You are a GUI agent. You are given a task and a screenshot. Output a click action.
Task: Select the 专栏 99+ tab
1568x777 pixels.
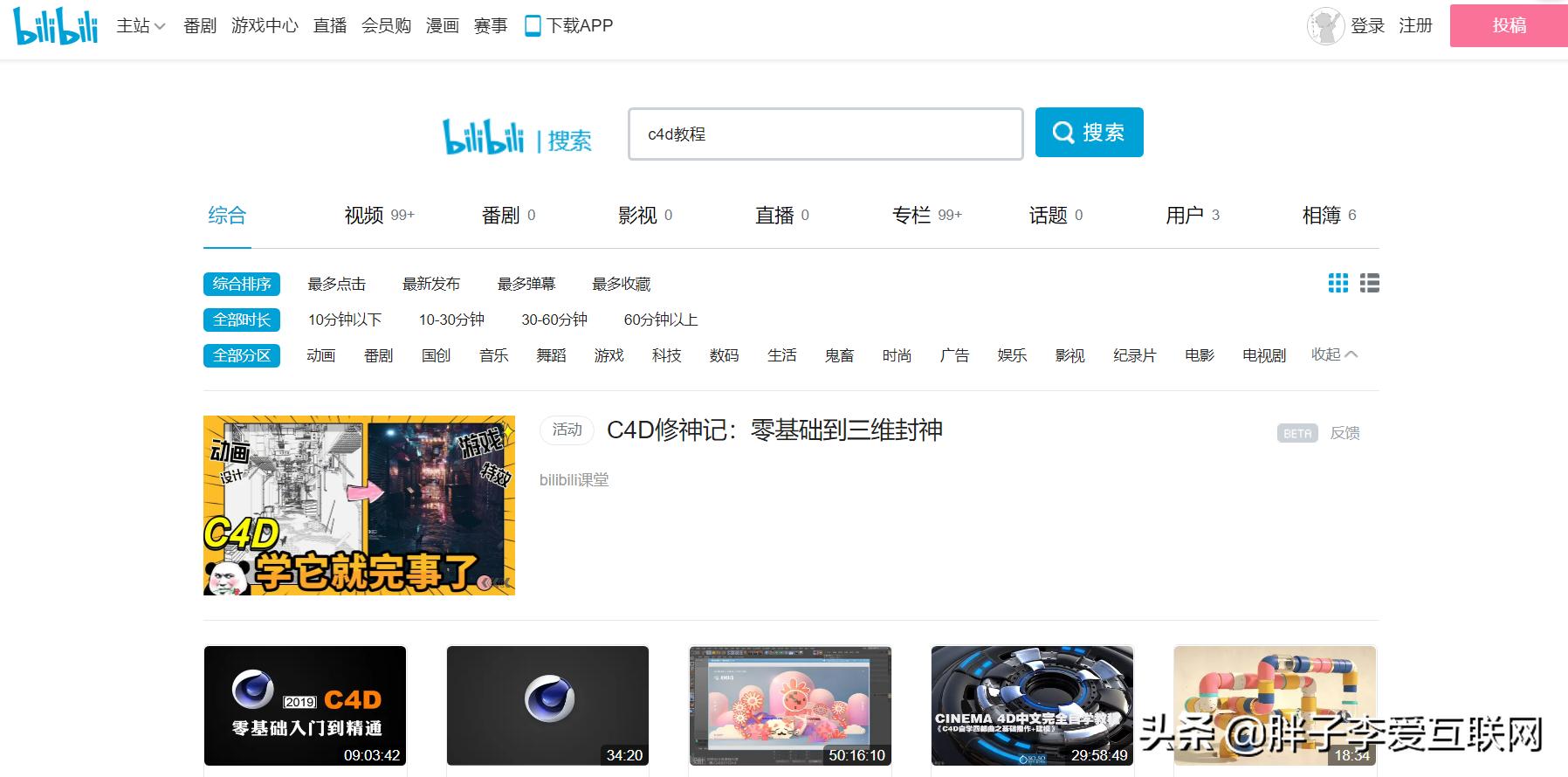[926, 216]
